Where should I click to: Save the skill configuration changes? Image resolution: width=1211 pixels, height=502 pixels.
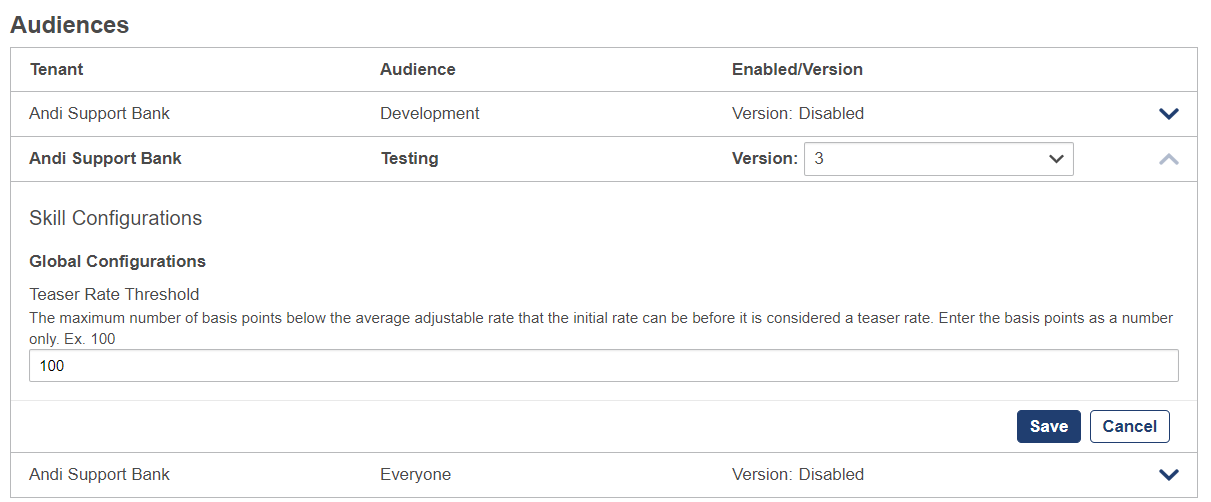pos(1048,426)
